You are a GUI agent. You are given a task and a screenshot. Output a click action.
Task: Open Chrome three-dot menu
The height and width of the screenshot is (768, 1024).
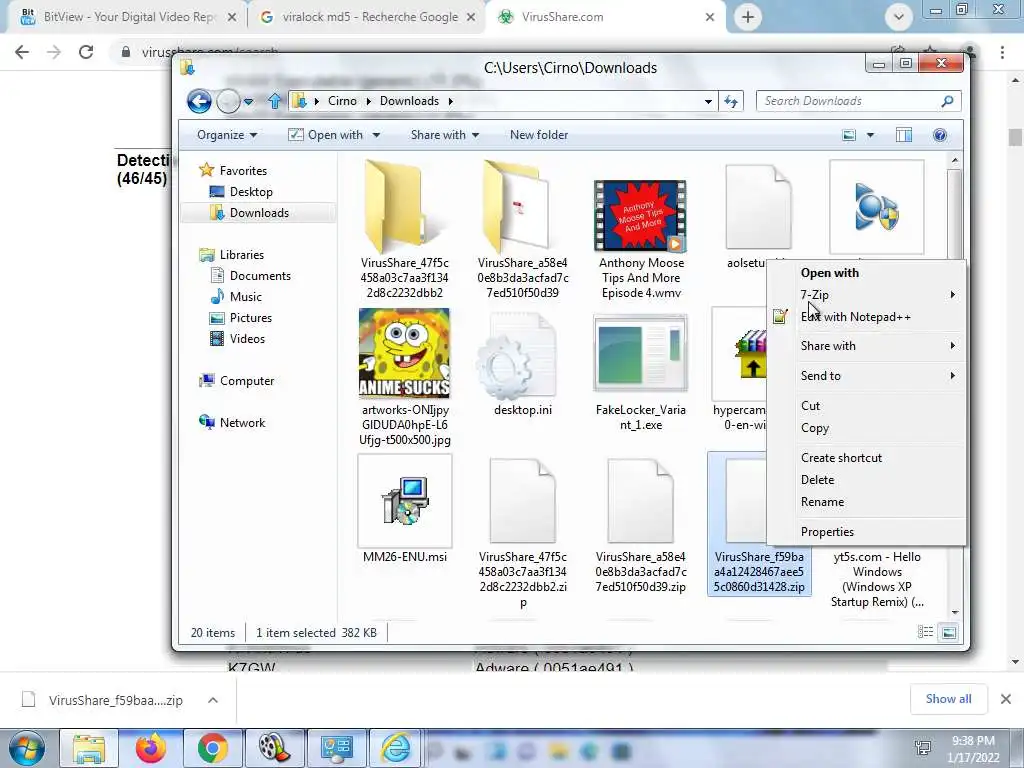pyautogui.click(x=1002, y=52)
